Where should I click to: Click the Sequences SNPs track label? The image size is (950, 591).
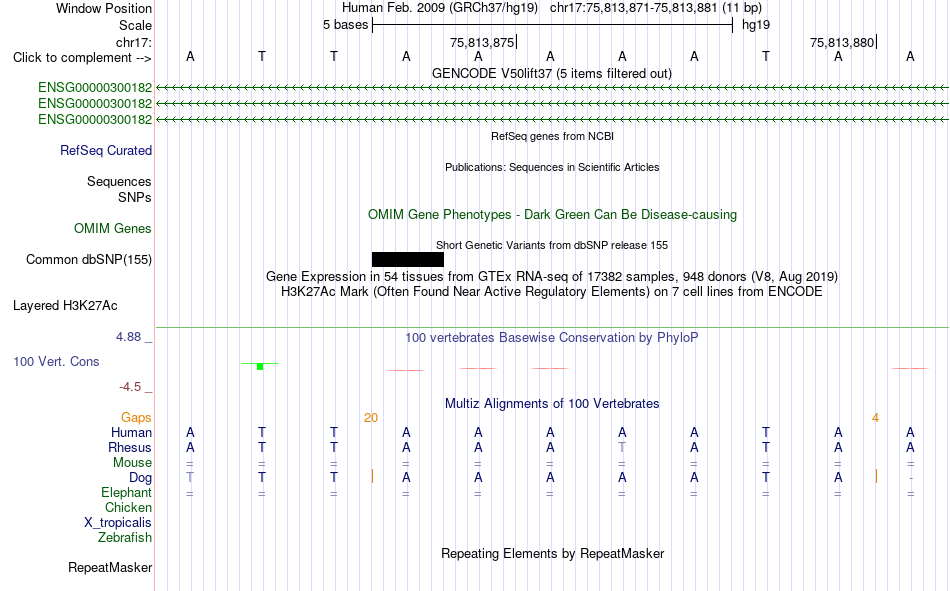pos(119,190)
